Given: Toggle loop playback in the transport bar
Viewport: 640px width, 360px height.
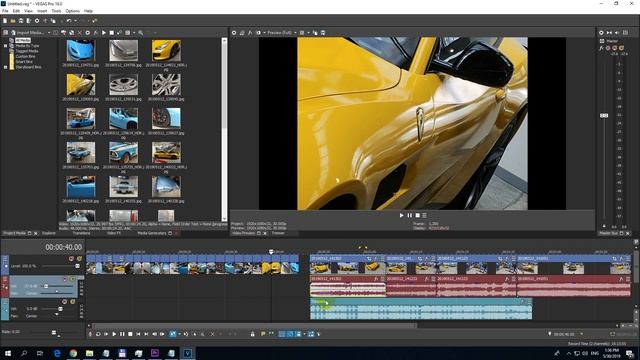Looking at the screenshot, I should point(98,334).
